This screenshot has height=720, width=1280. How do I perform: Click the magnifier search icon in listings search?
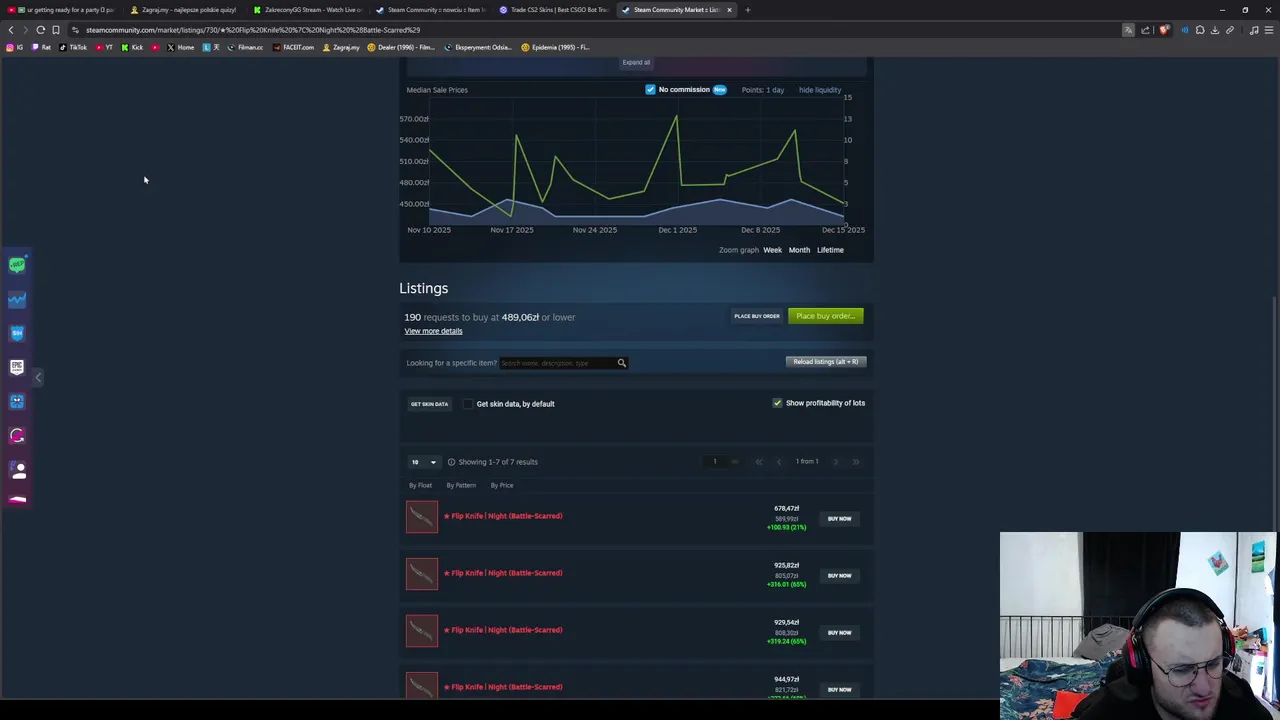[x=621, y=363]
